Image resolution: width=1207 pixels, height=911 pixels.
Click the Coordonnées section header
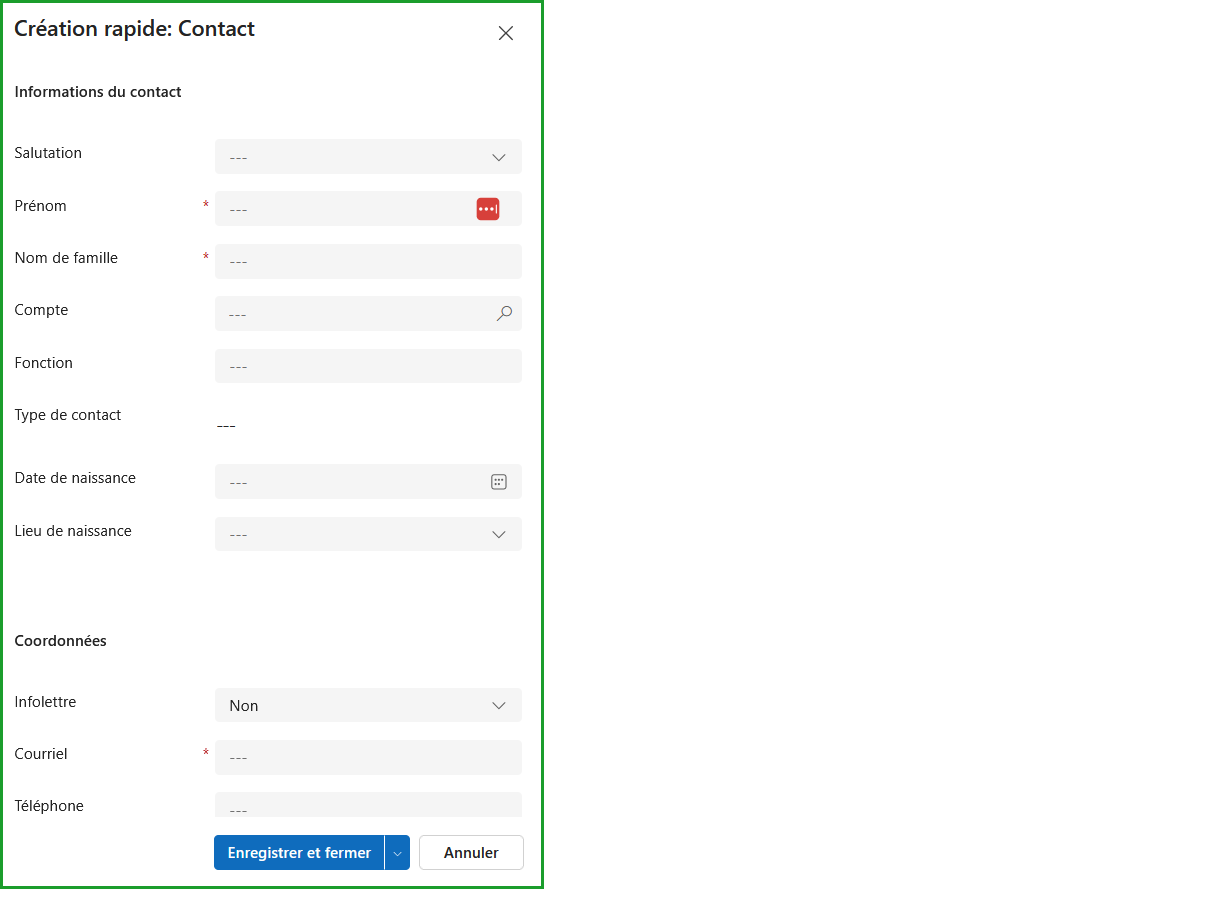point(61,640)
